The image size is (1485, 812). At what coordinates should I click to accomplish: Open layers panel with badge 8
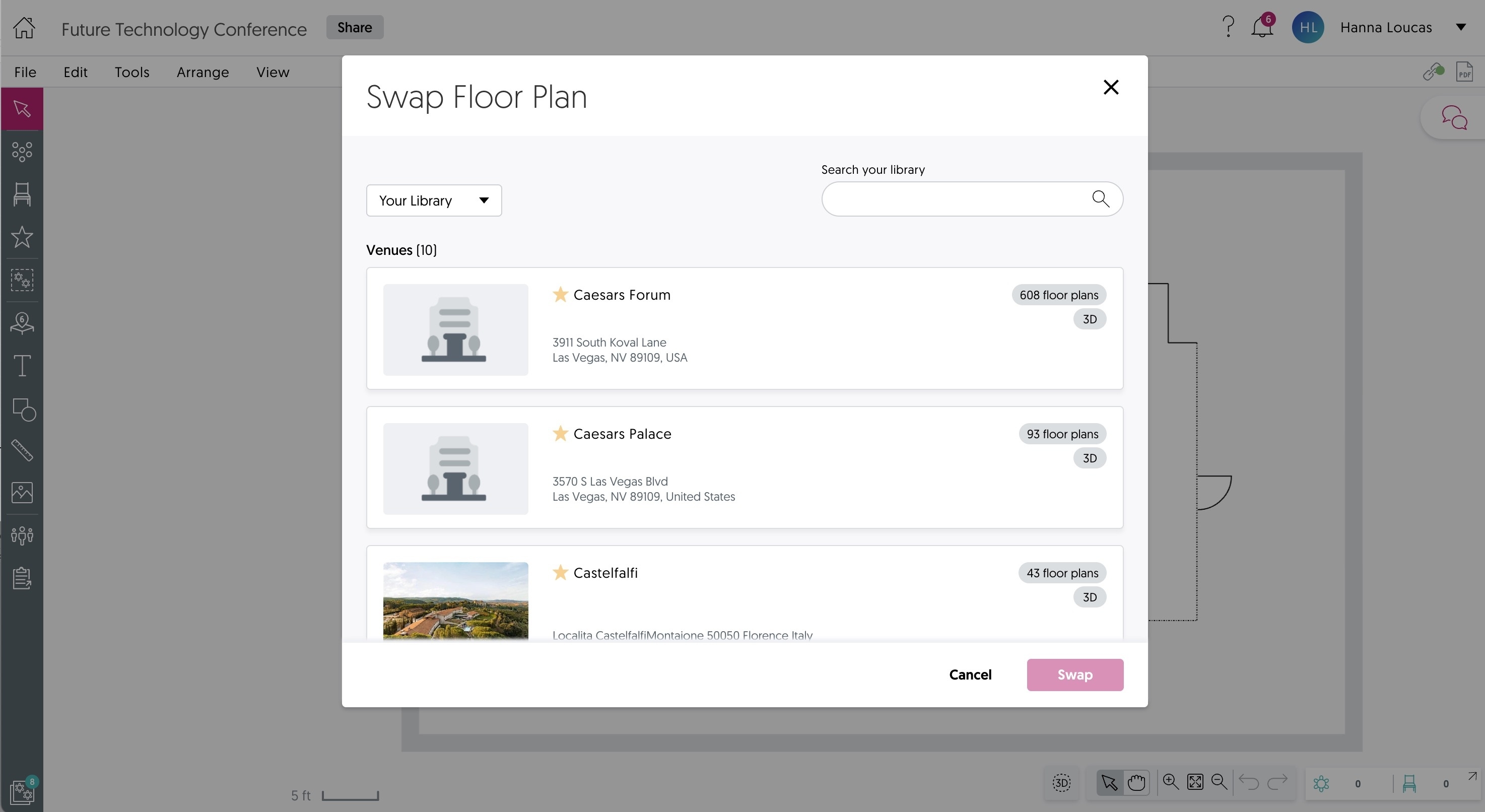(23, 791)
